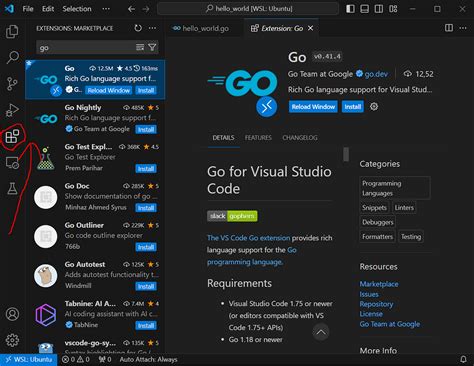Expand the overflow menu ellipsis in menu bar
This screenshot has height=366, width=474.
coord(106,9)
